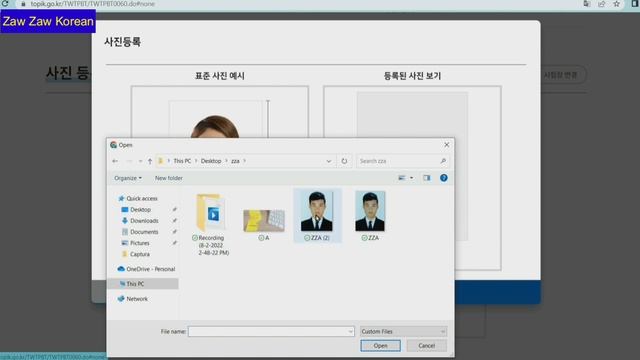The image size is (640, 360).
Task: Click the browser share page icon
Action: pyautogui.click(x=601, y=4)
